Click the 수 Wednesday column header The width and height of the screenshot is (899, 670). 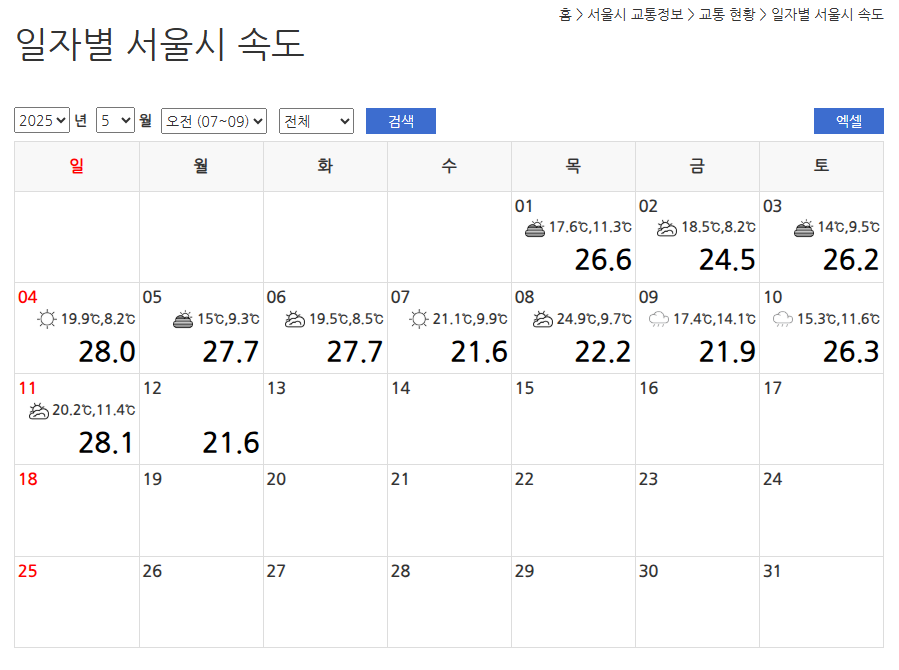click(450, 166)
